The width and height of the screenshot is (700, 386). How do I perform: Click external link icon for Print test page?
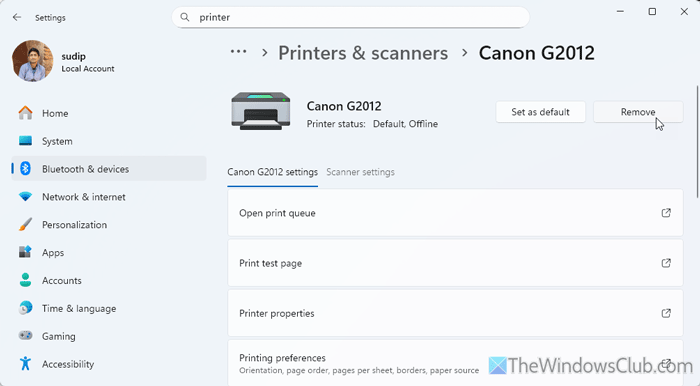[666, 263]
